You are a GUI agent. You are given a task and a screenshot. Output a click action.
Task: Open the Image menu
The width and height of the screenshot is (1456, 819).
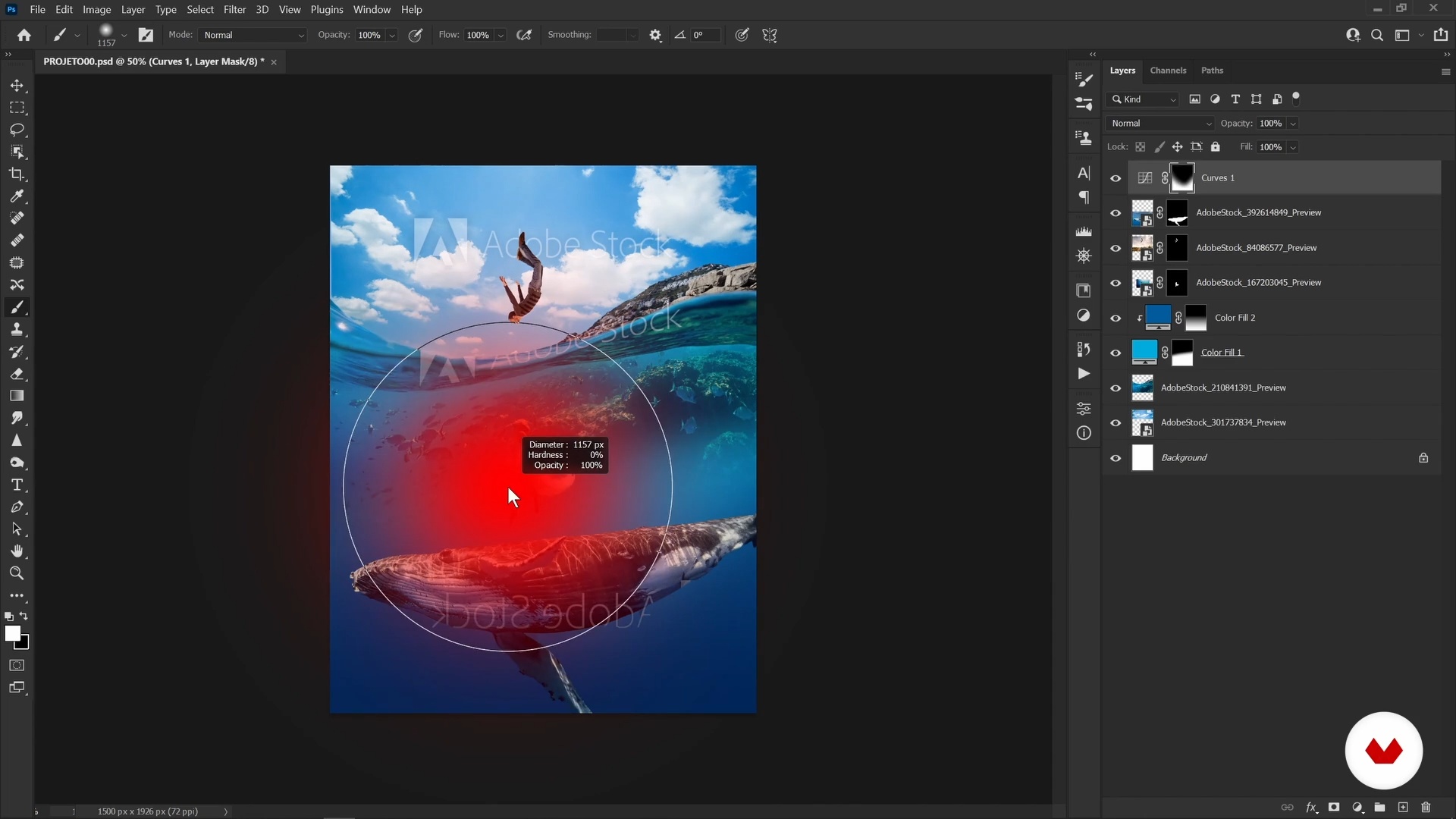96,10
